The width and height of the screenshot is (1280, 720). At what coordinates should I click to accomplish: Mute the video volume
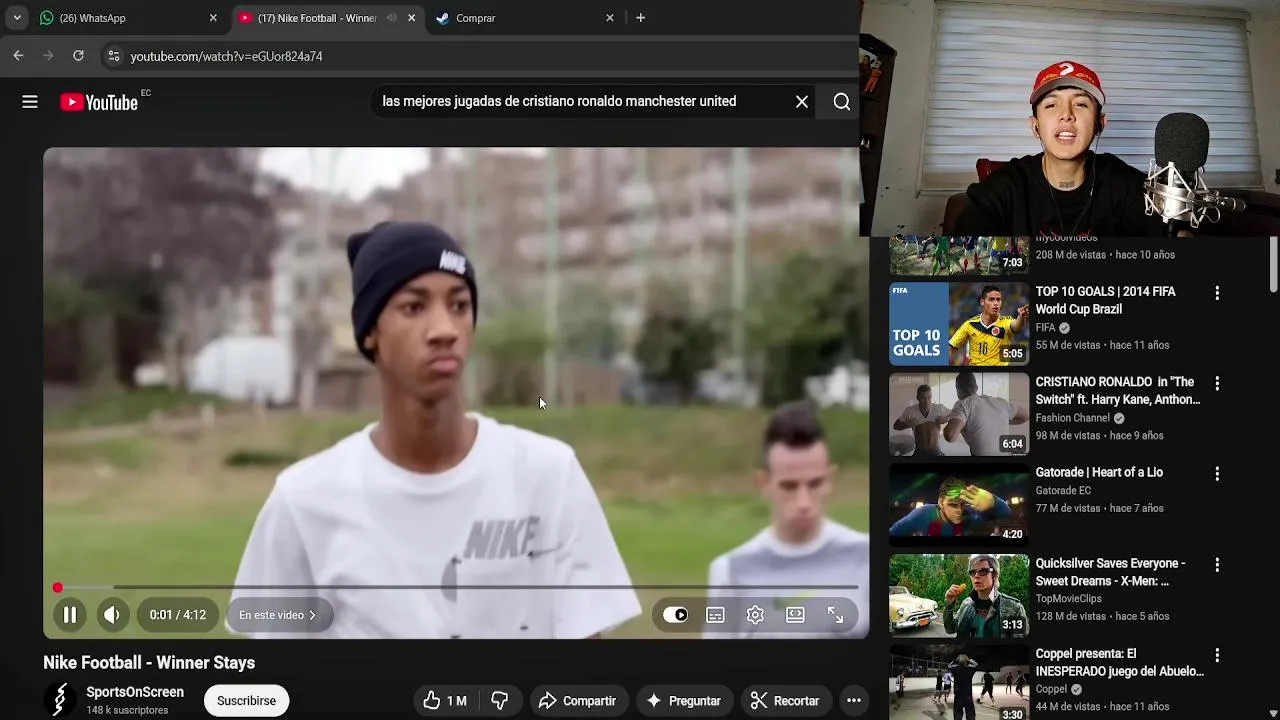tap(112, 615)
